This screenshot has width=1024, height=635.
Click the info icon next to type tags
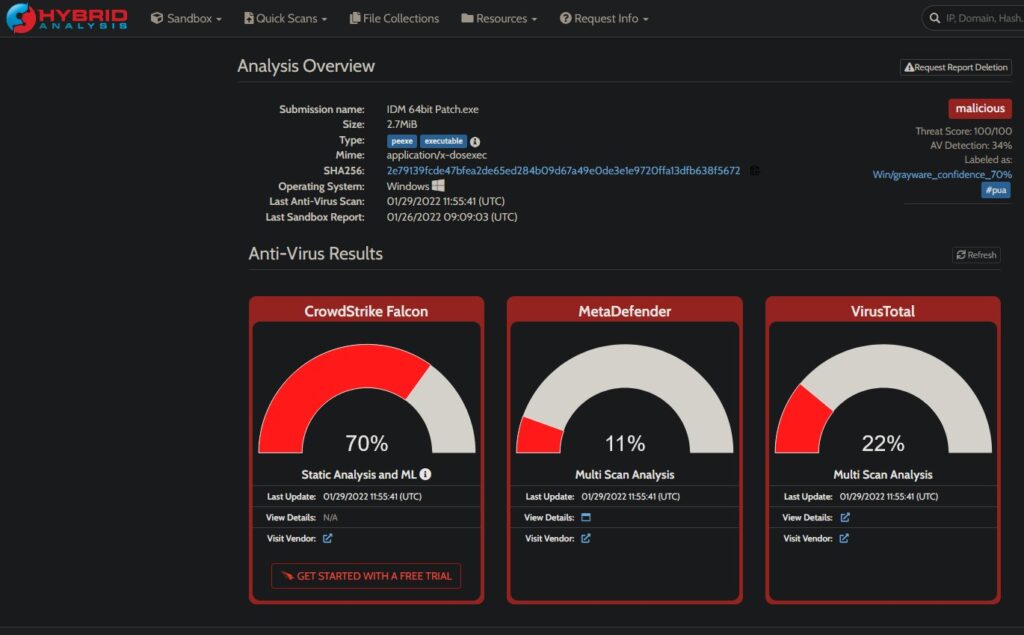[x=475, y=142]
